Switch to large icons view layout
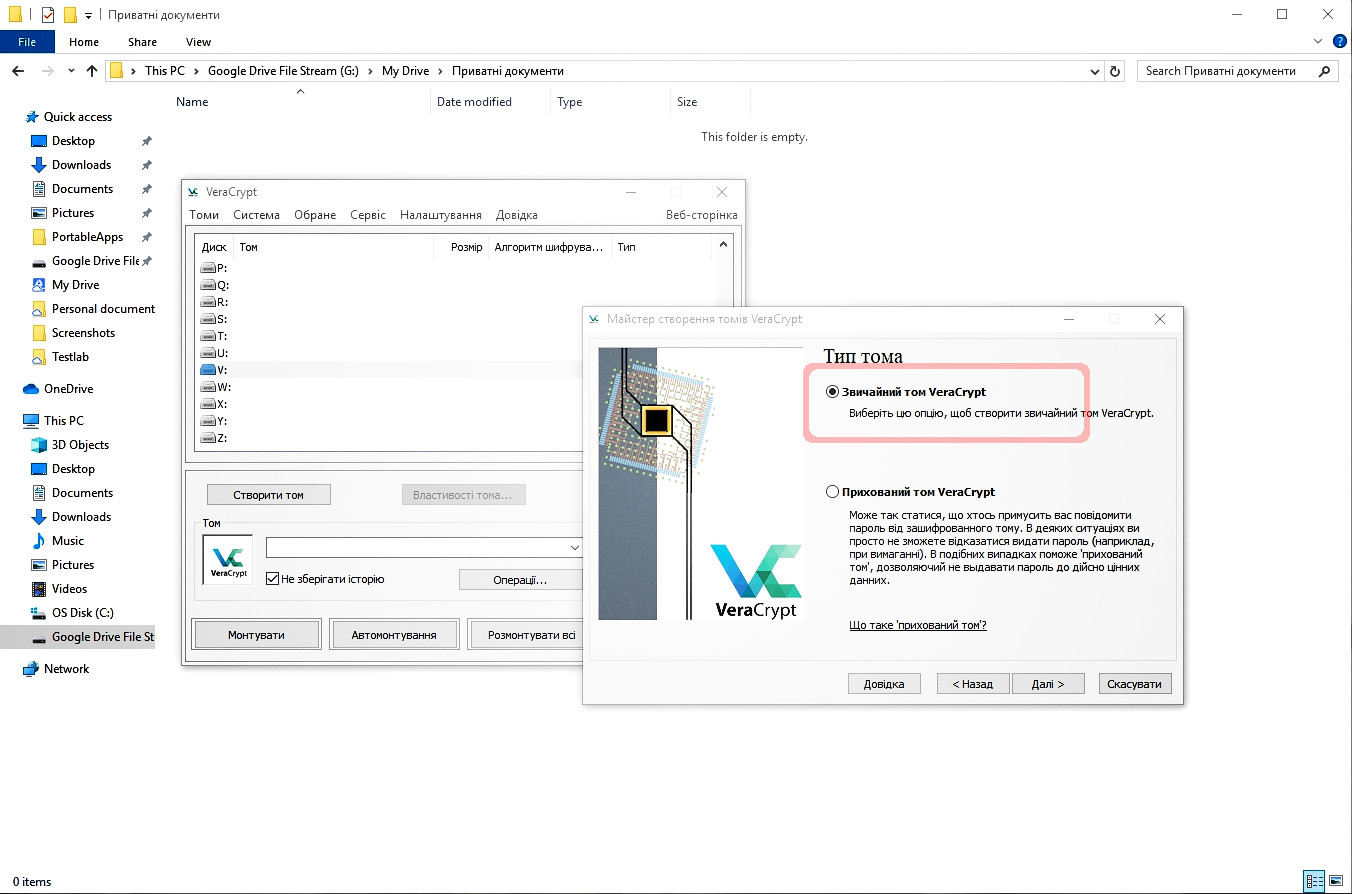Image resolution: width=1352 pixels, height=894 pixels. pos(1338,881)
